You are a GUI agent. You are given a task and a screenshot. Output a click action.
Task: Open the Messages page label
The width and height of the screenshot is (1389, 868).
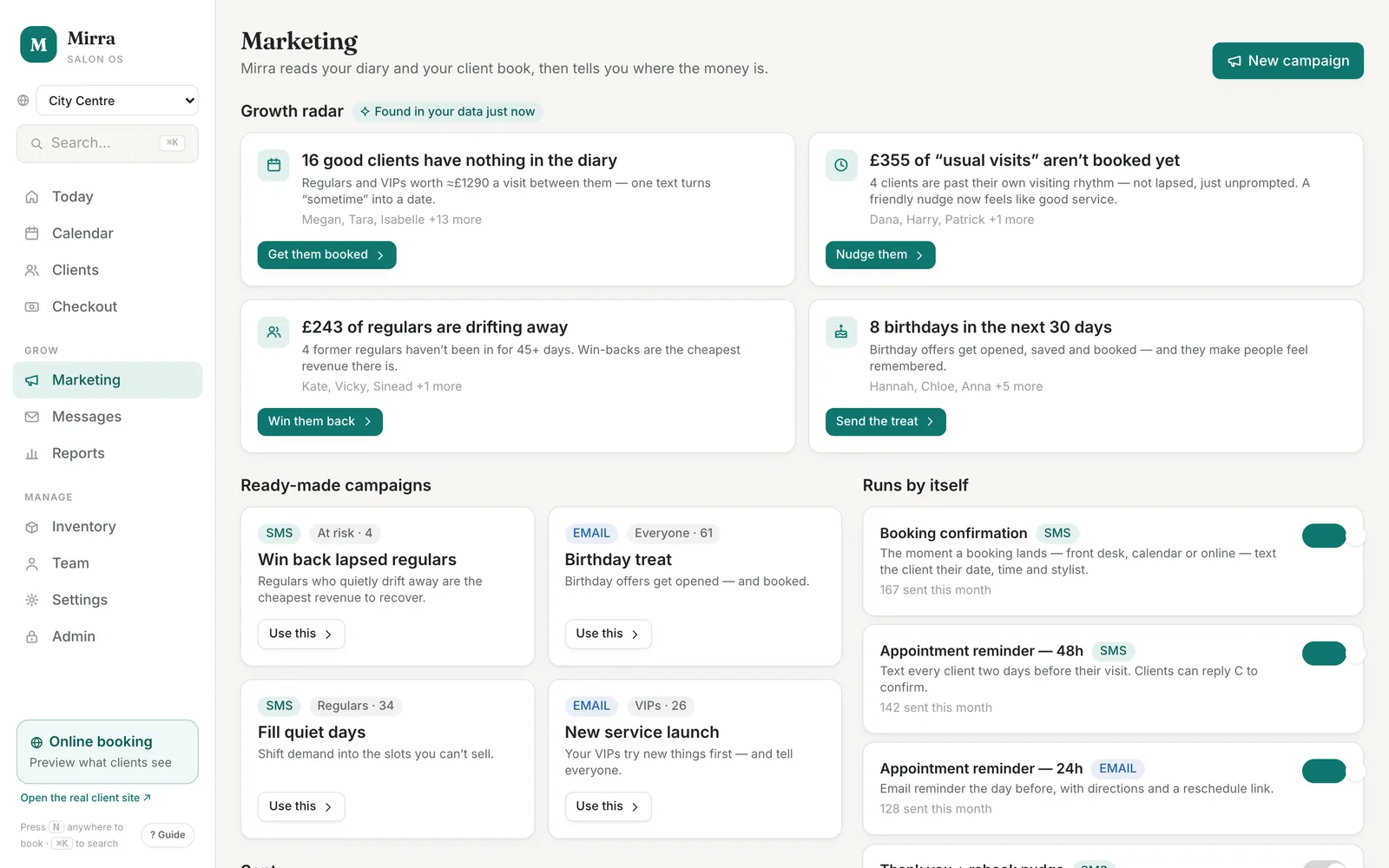(87, 417)
